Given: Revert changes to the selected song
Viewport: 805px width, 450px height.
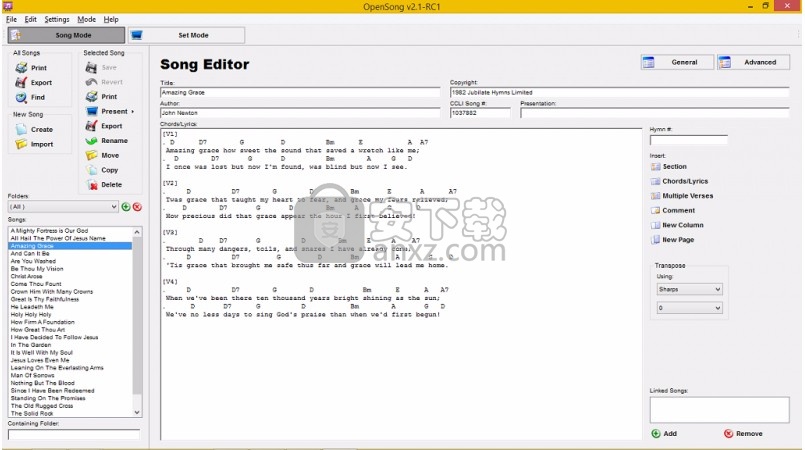Looking at the screenshot, I should point(104,82).
